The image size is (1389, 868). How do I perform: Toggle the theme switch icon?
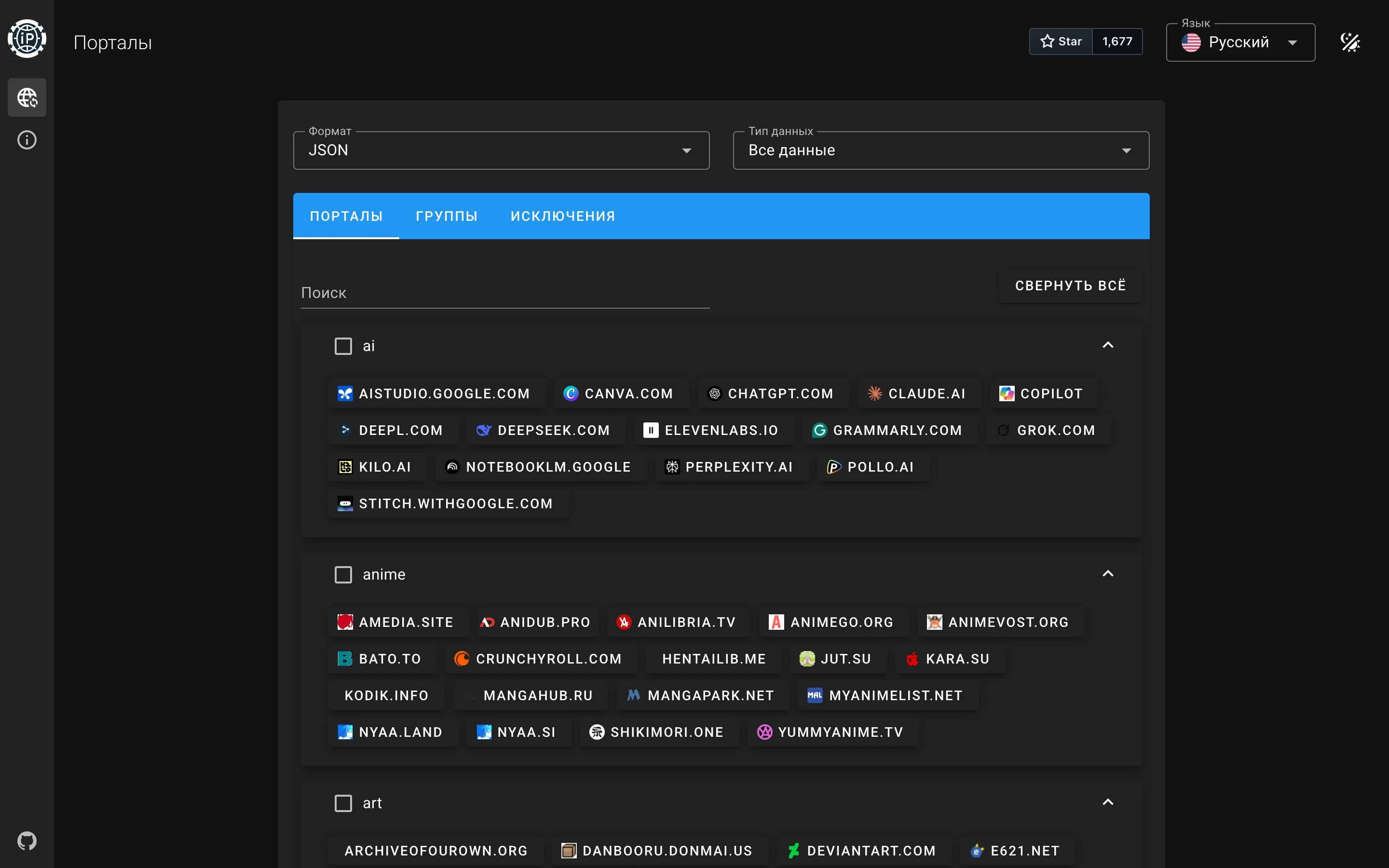1350,42
